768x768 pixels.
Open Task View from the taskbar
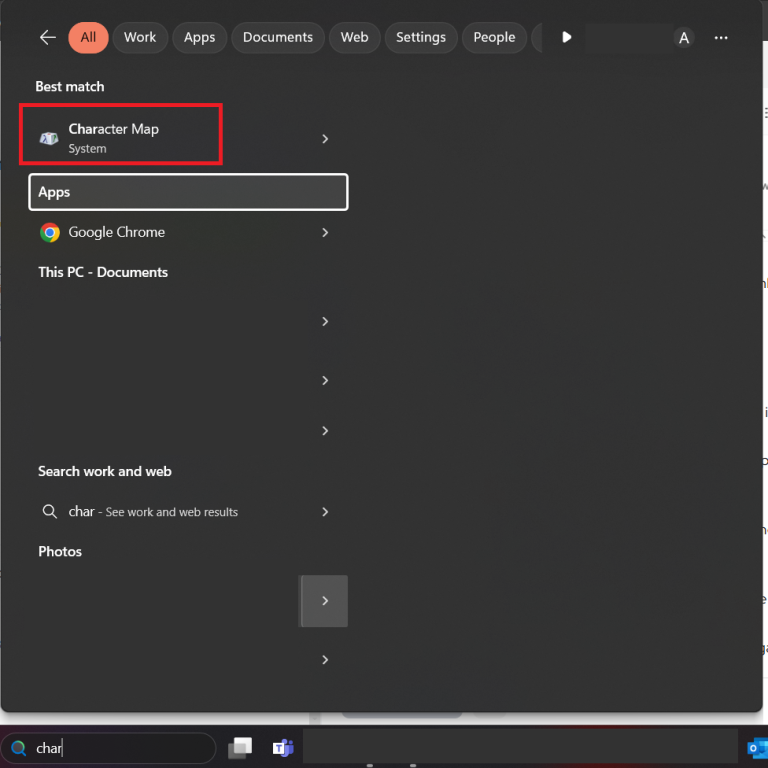tap(240, 747)
